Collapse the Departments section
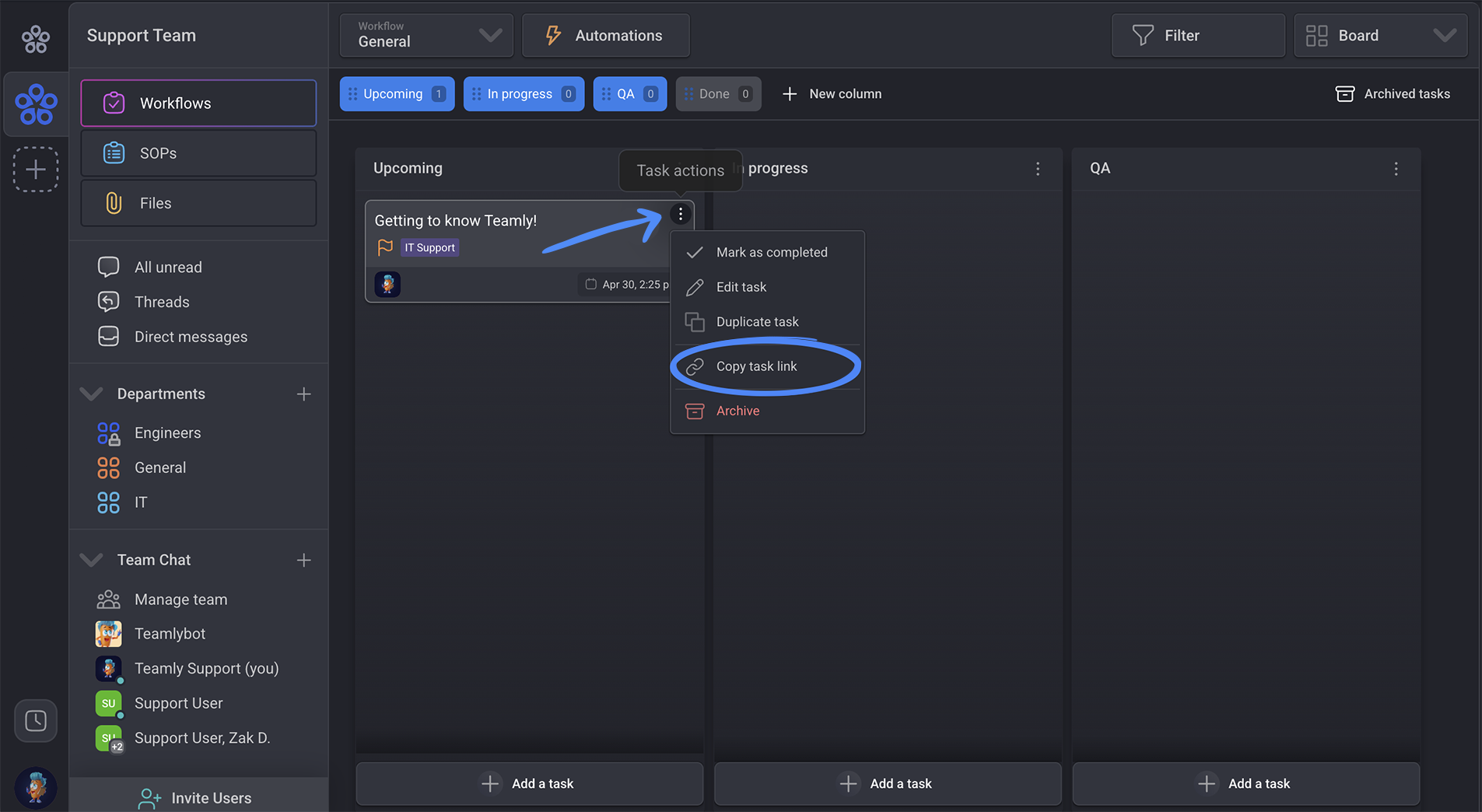The width and height of the screenshot is (1482, 812). [92, 394]
